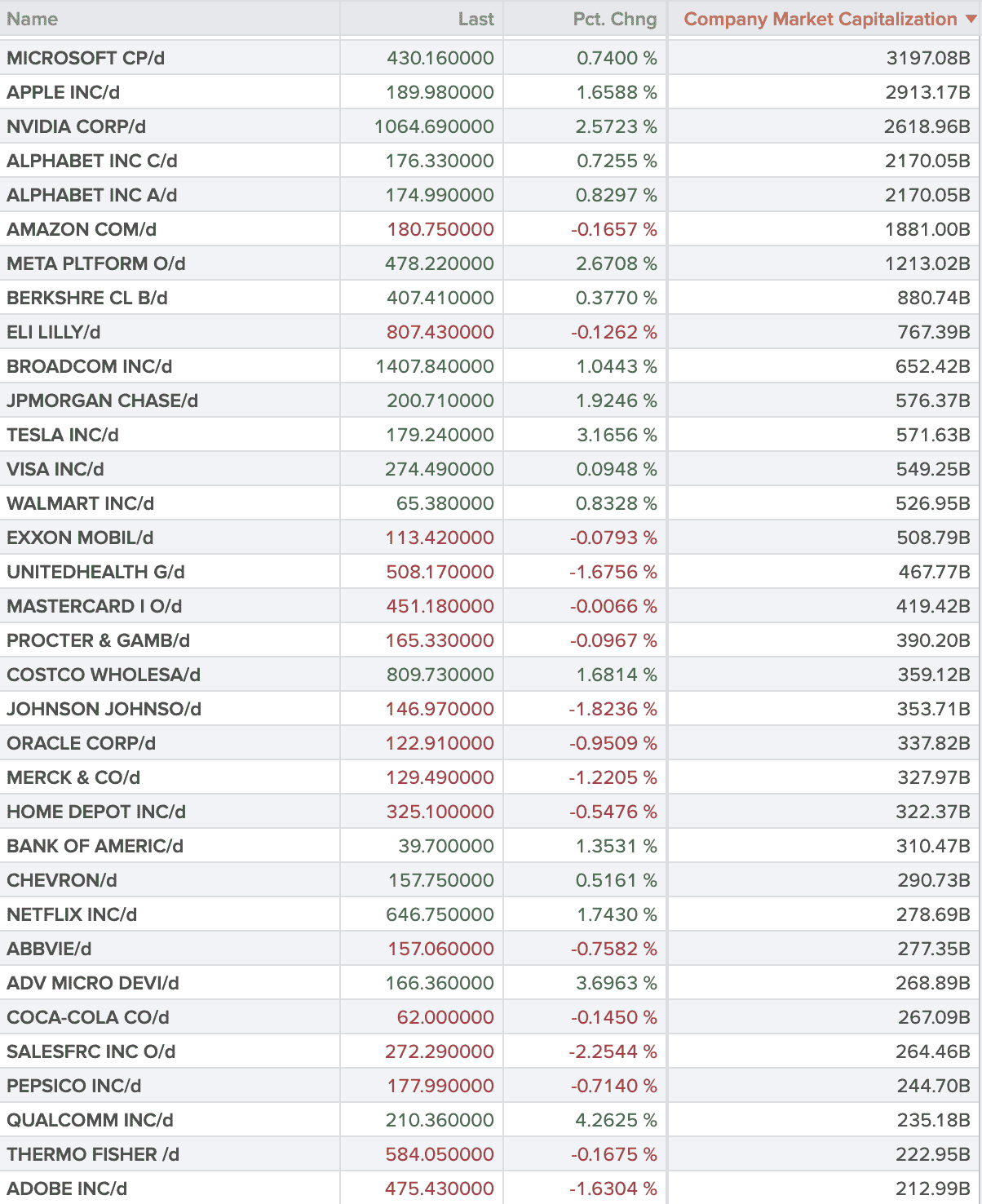Image resolution: width=982 pixels, height=1204 pixels.
Task: Select the APPLE INC/d row name
Action: [64, 92]
